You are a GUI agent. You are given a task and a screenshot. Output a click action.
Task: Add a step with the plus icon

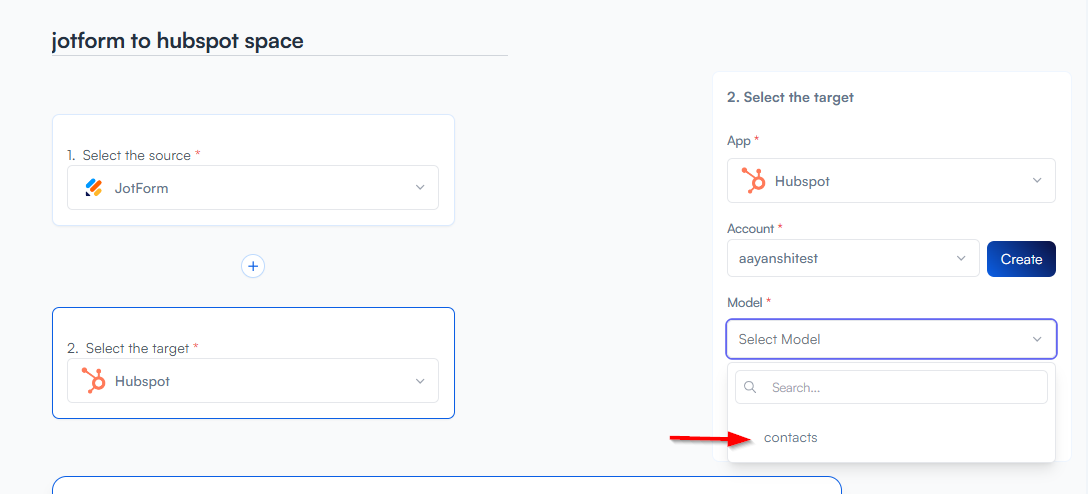[253, 266]
